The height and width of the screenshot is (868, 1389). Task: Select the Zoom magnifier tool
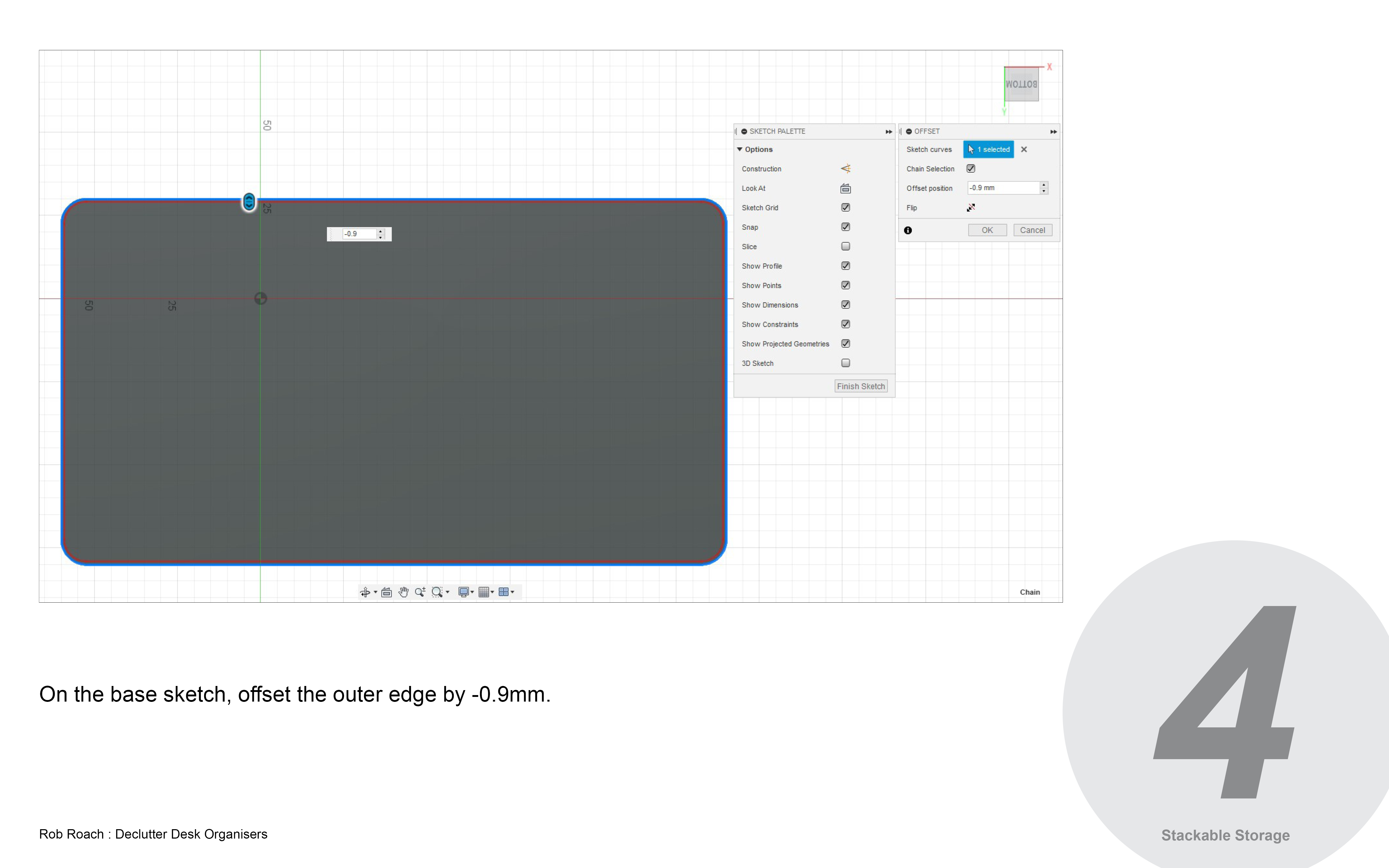click(x=420, y=592)
